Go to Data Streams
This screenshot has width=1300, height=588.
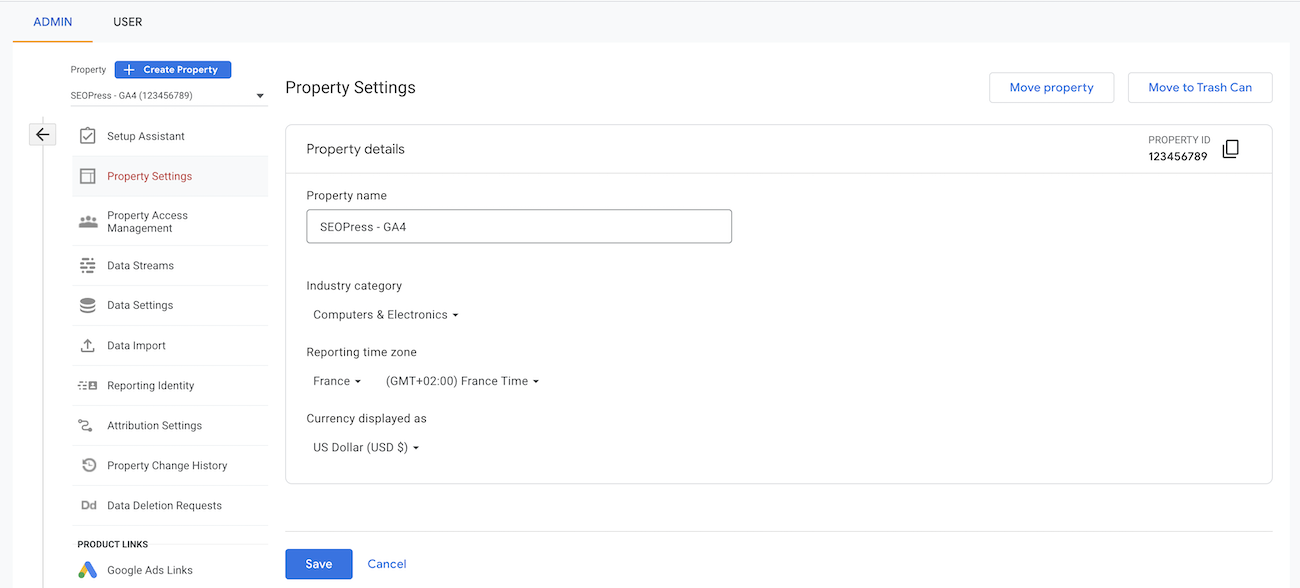click(170, 266)
